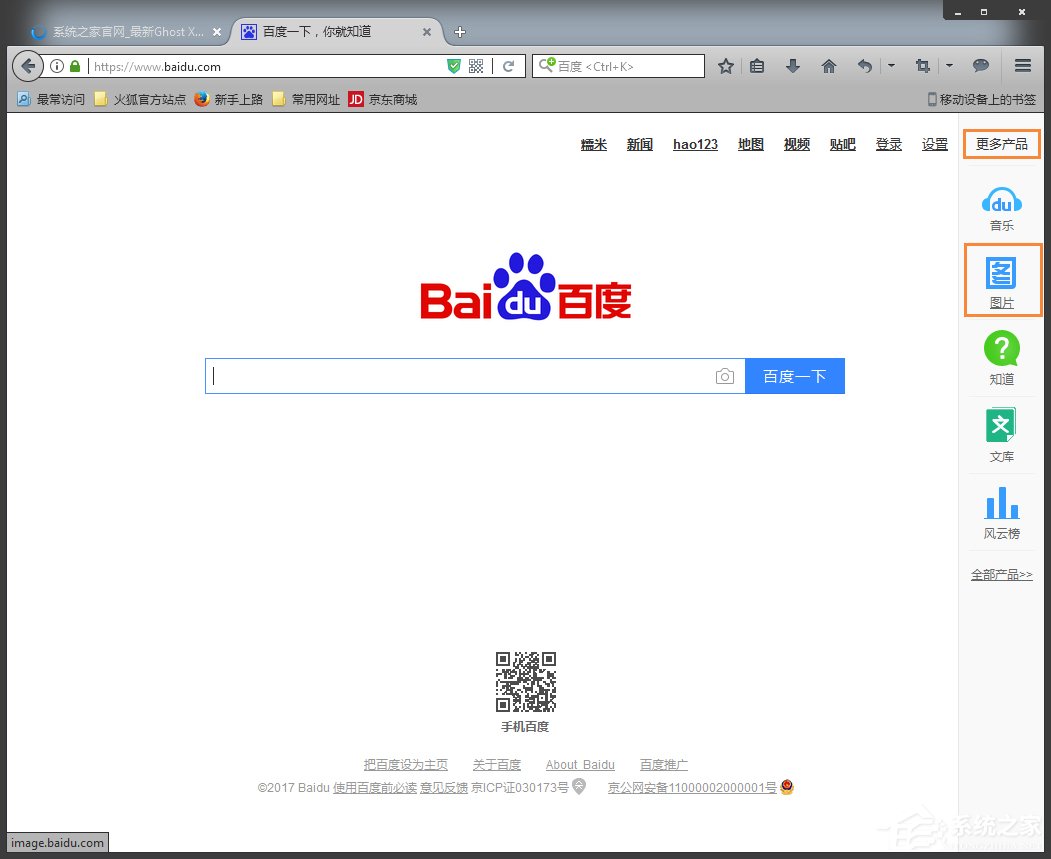Open Baidu Music from right sidebar

pos(1001,207)
